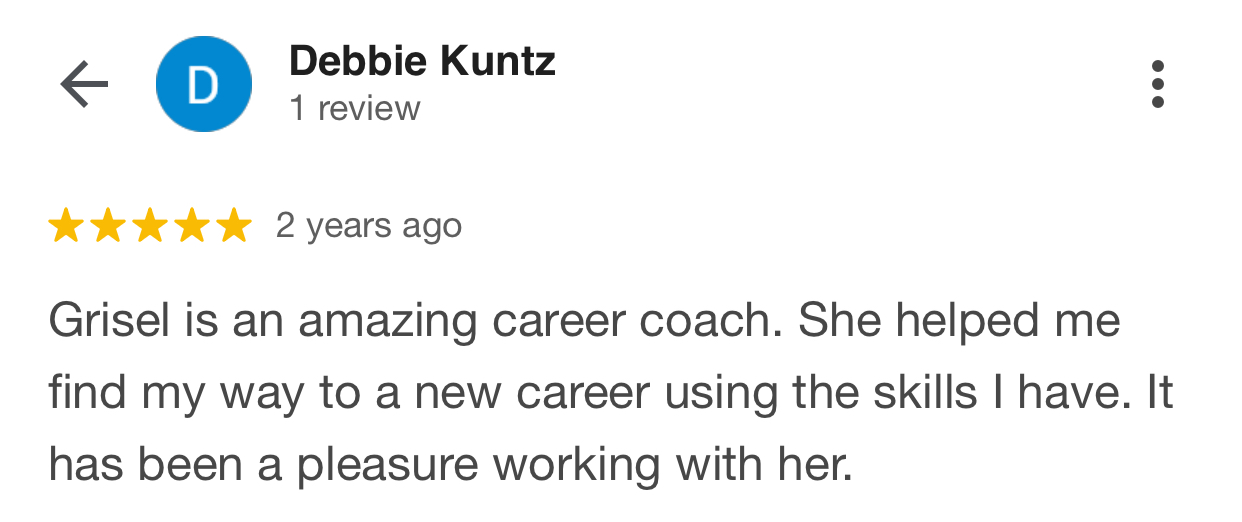Select the fourth yellow rating star
The image size is (1242, 522).
(x=192, y=226)
